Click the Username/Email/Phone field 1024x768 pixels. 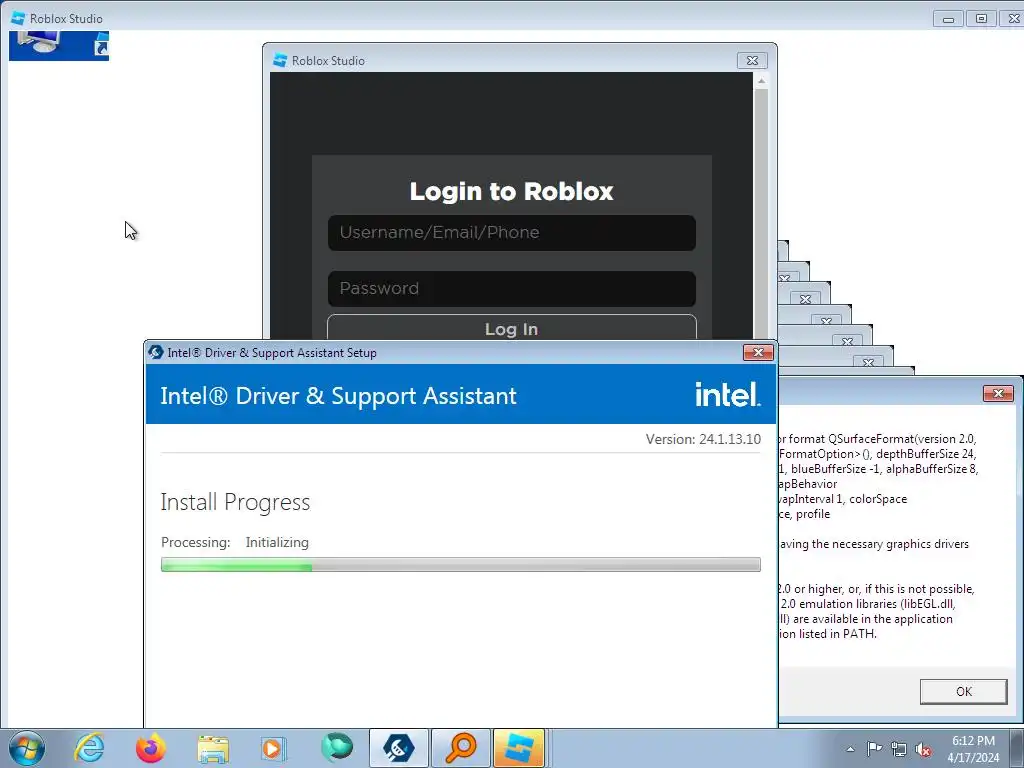(511, 232)
